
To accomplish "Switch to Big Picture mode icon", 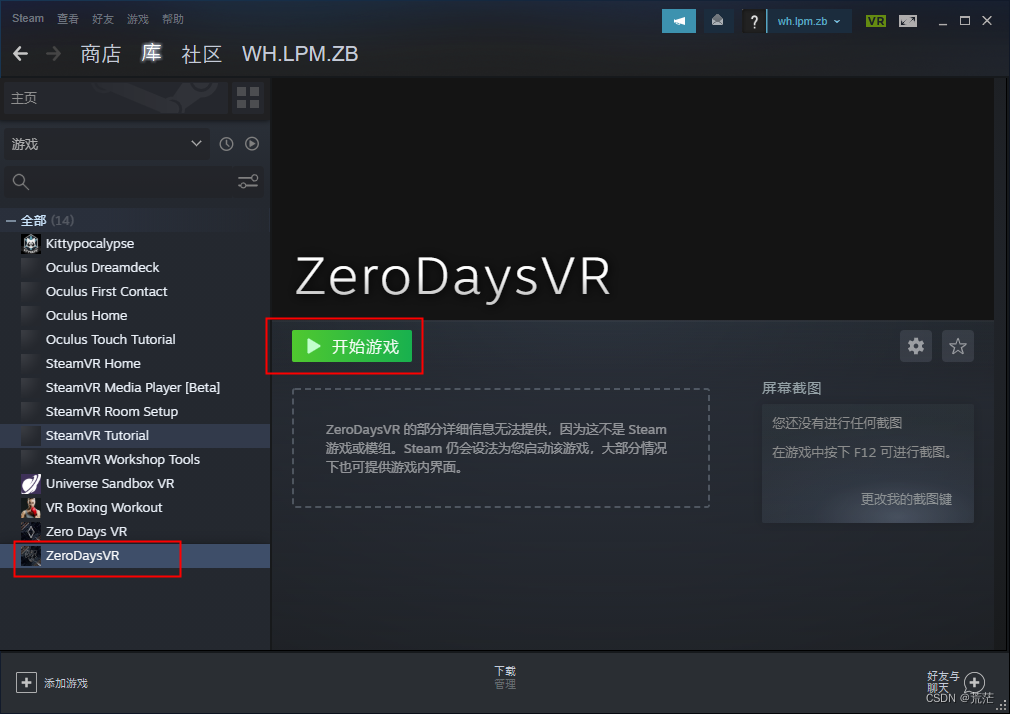I will pos(908,21).
